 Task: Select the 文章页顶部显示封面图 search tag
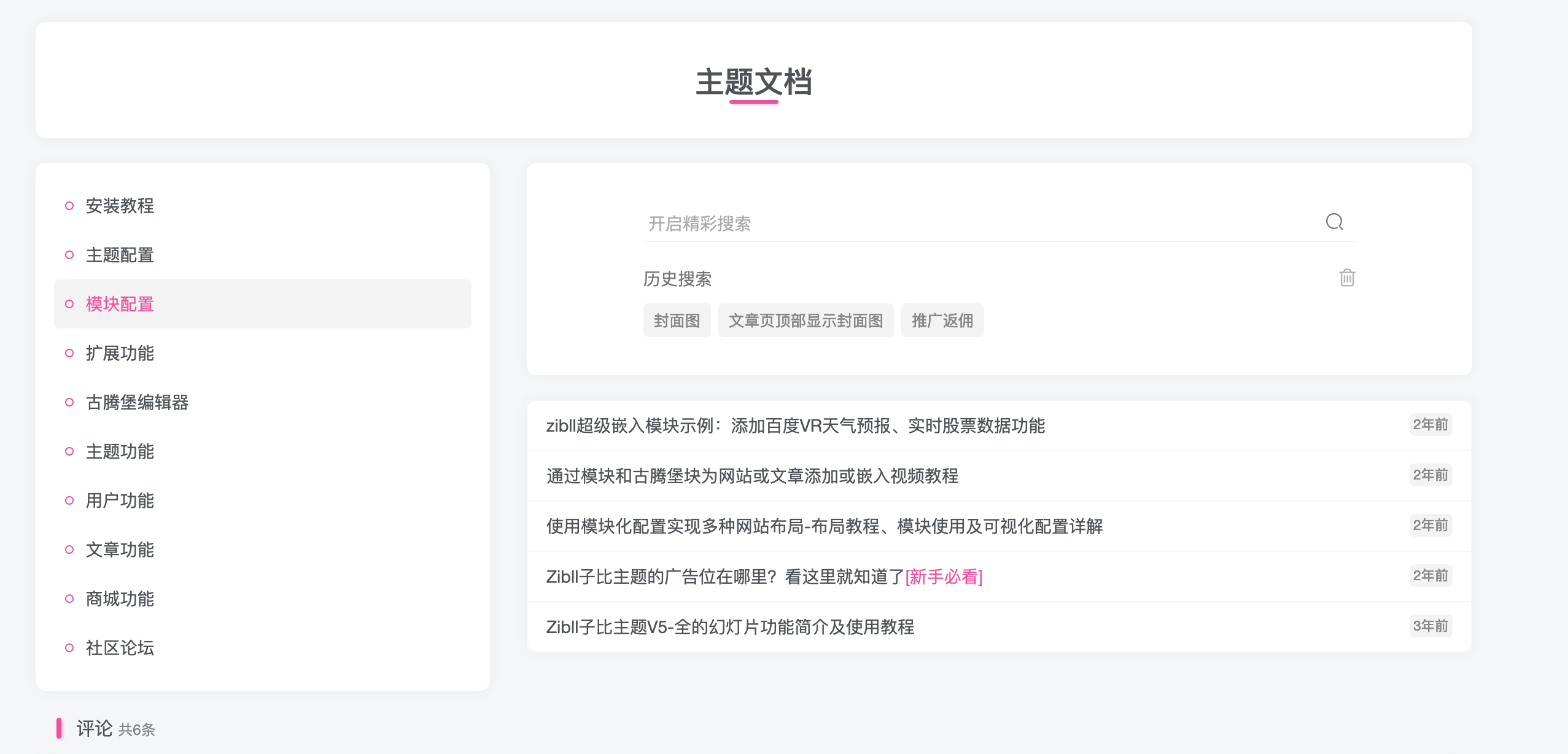tap(805, 320)
